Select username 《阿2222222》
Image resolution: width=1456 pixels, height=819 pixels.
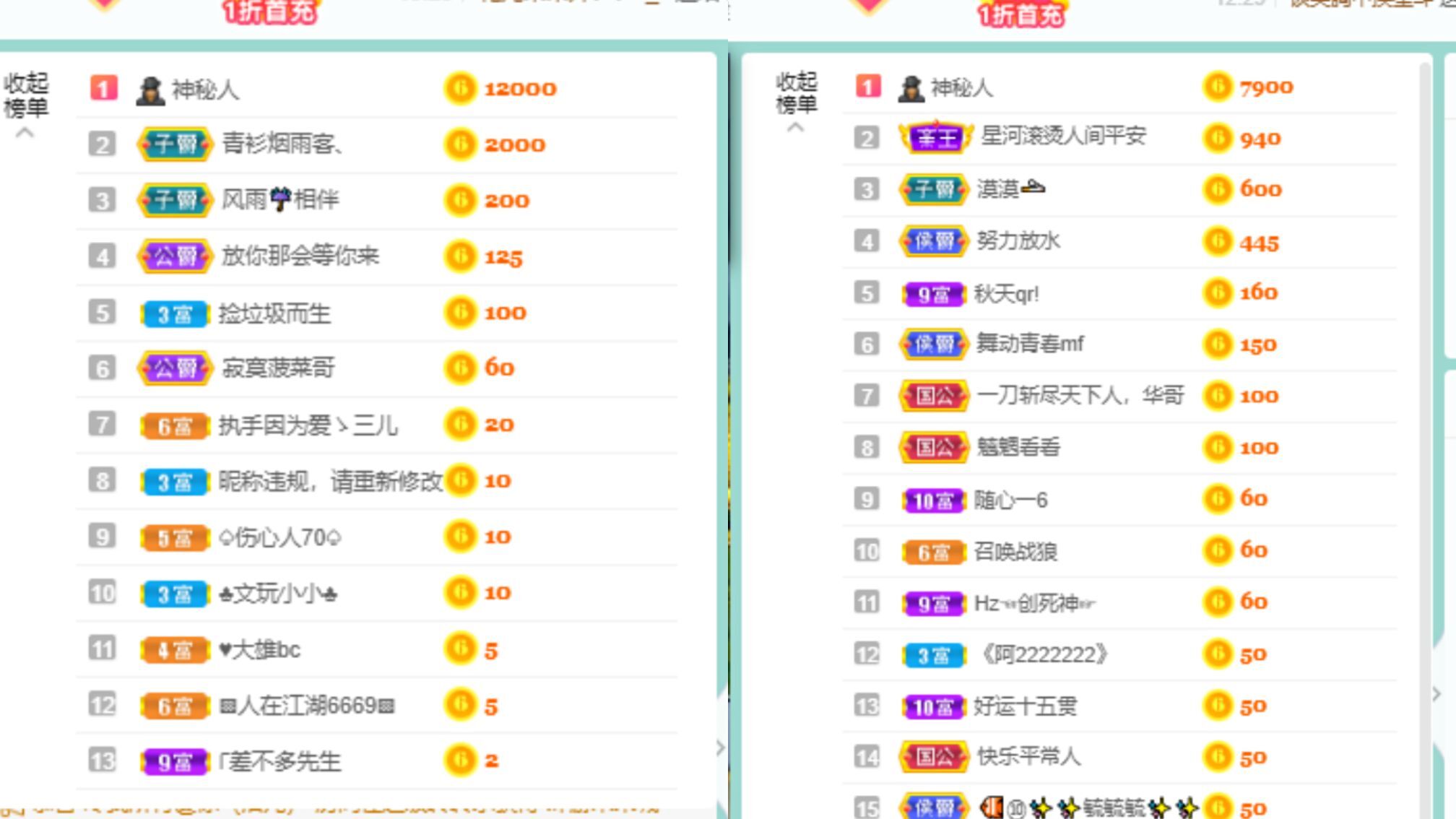(x=1044, y=655)
